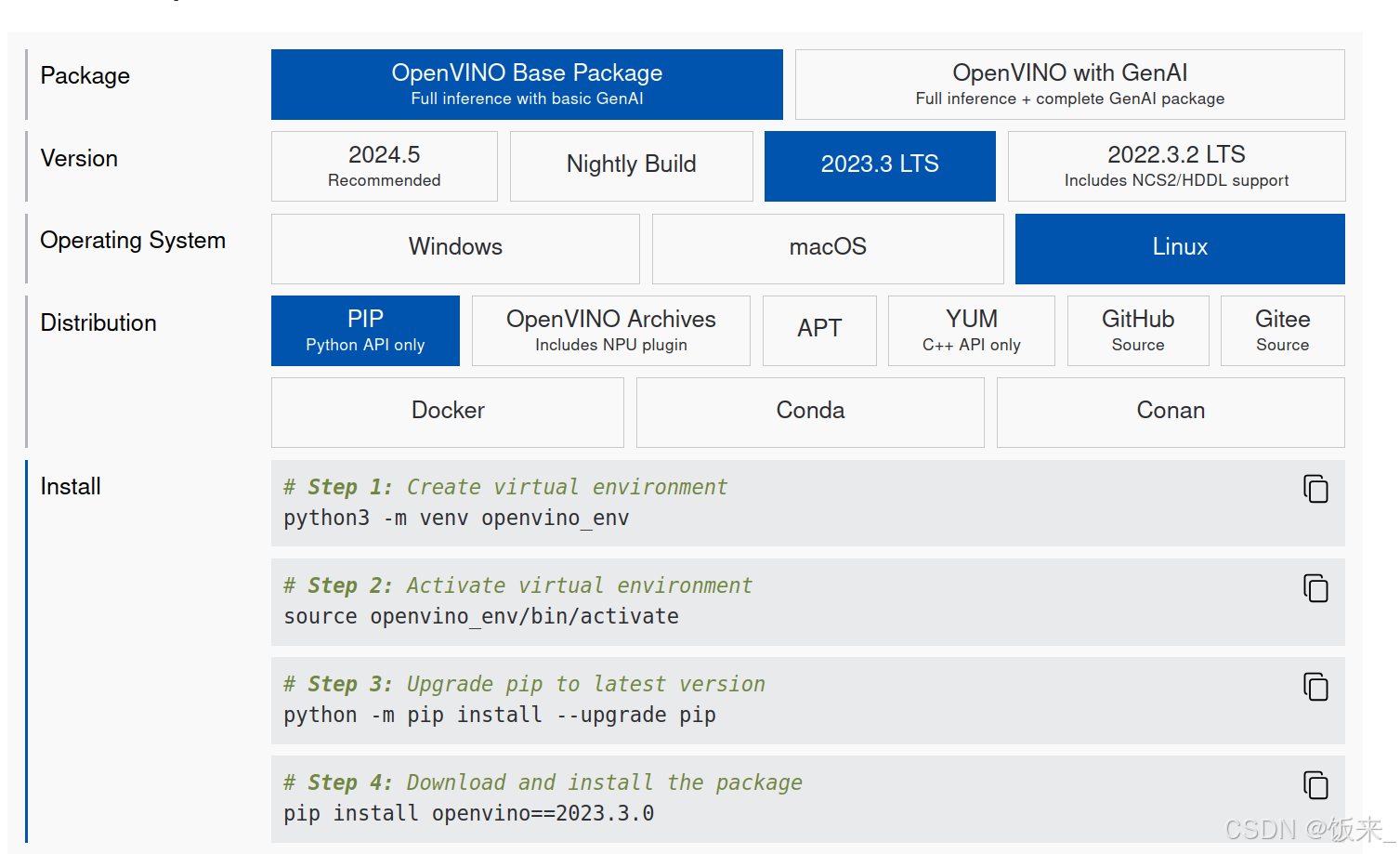The height and width of the screenshot is (854, 1400).
Task: Choose the Conda distribution option
Action: [x=809, y=411]
